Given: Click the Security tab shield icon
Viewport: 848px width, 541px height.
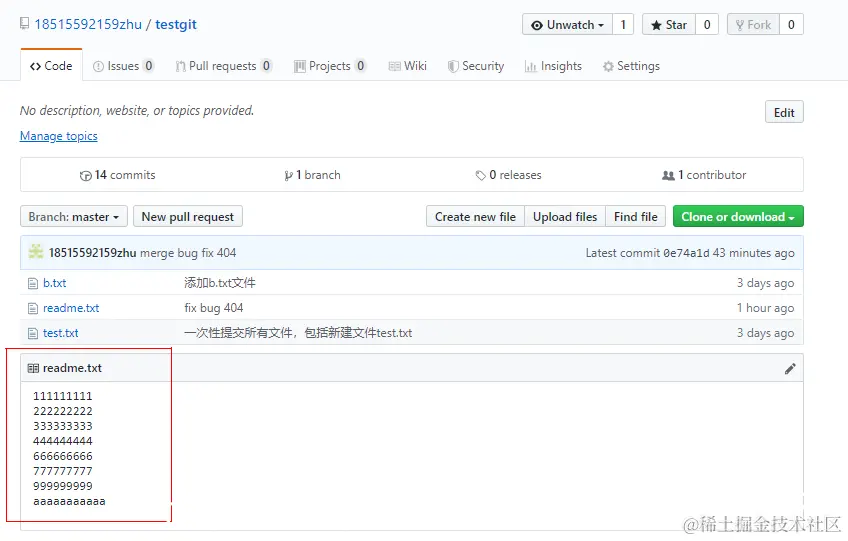Looking at the screenshot, I should [x=453, y=67].
